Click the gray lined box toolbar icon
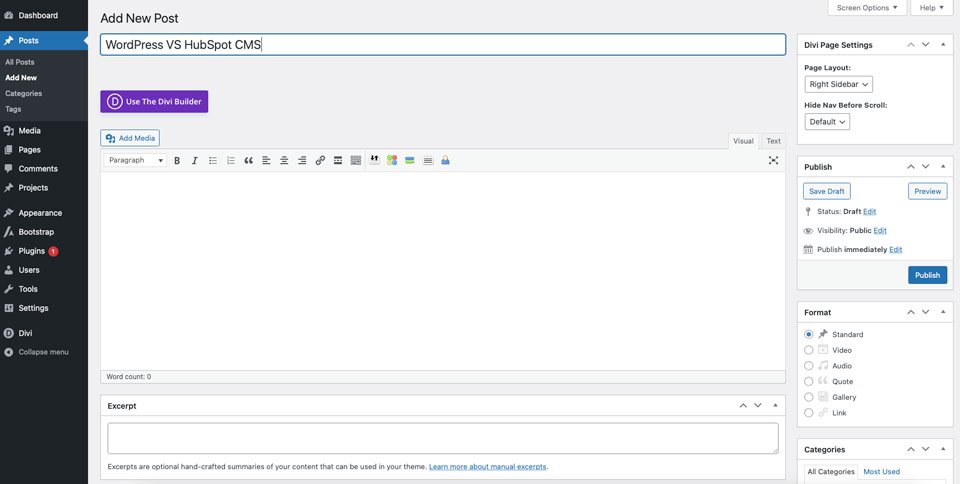Viewport: 960px width, 484px height. pyautogui.click(x=428, y=160)
